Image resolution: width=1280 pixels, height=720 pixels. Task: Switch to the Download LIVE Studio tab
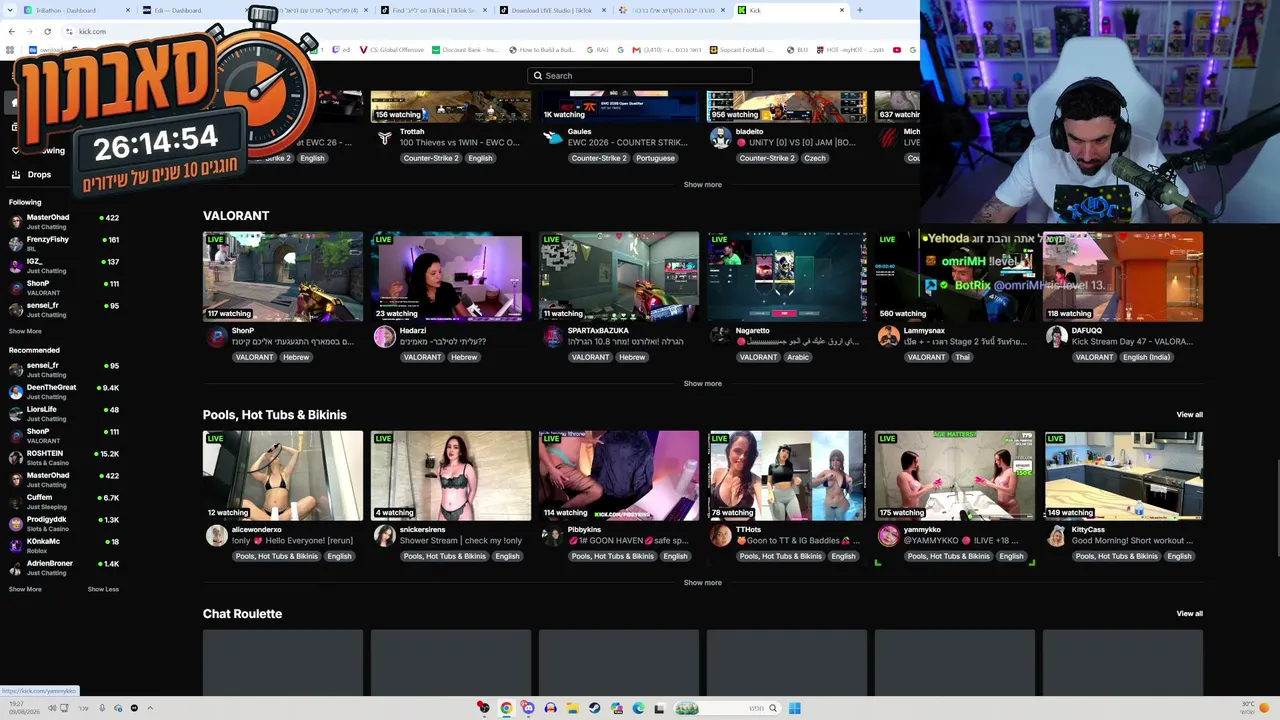[x=551, y=10]
